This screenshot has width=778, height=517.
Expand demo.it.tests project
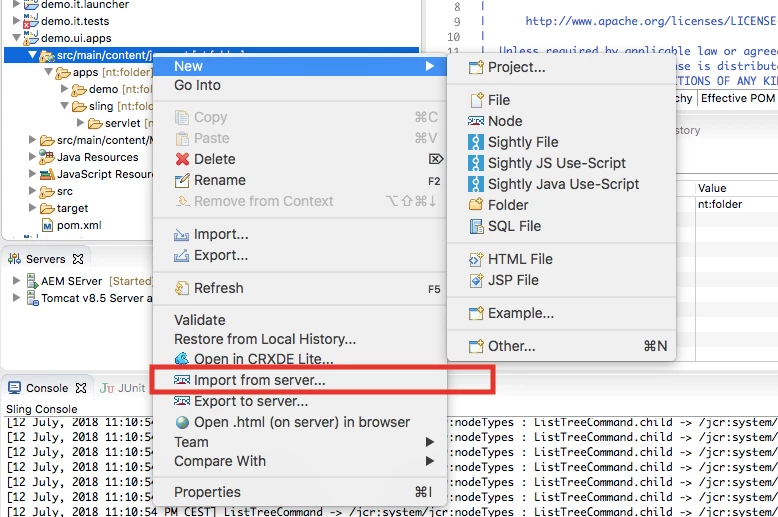(16, 21)
